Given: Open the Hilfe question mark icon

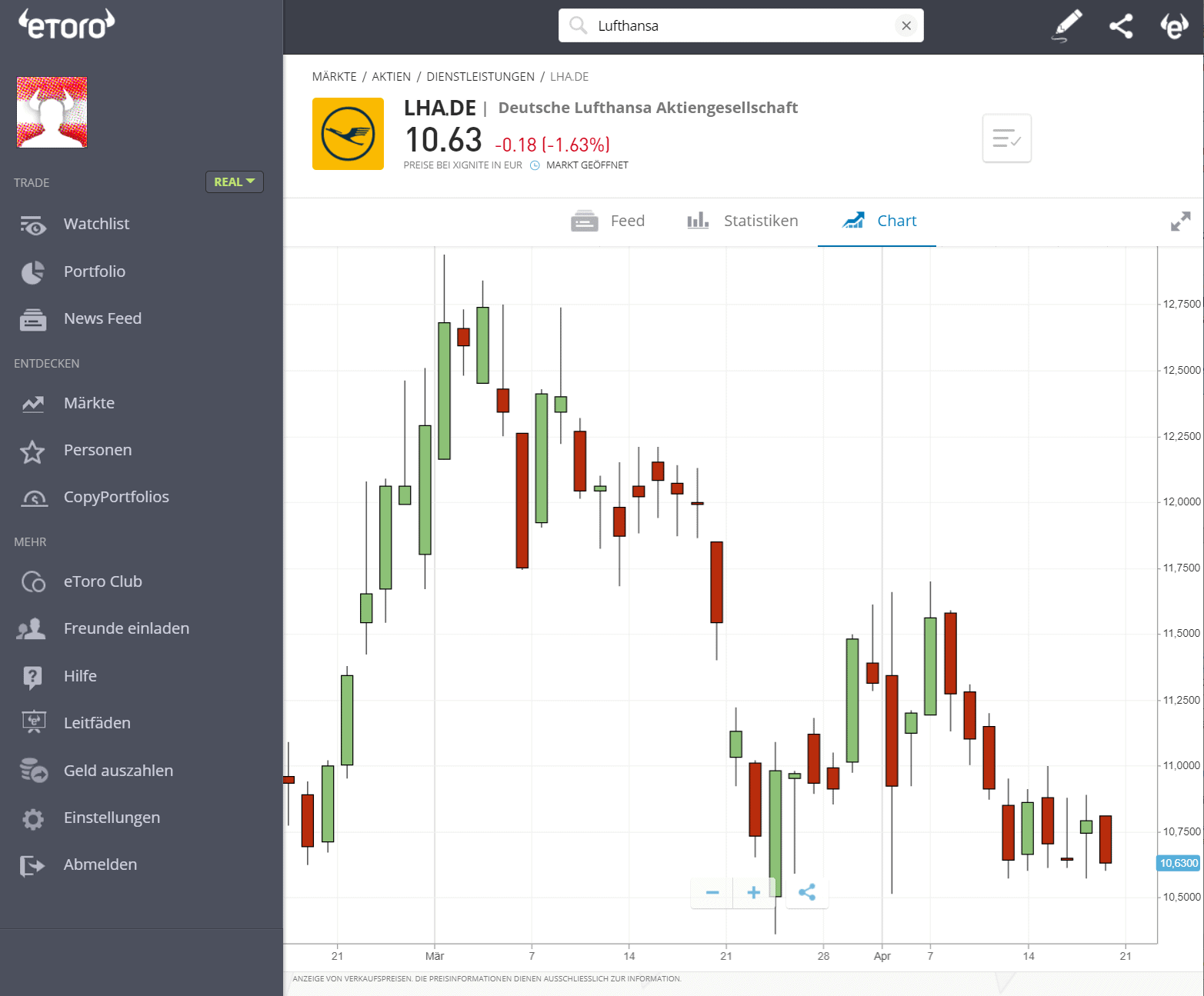Looking at the screenshot, I should [32, 677].
